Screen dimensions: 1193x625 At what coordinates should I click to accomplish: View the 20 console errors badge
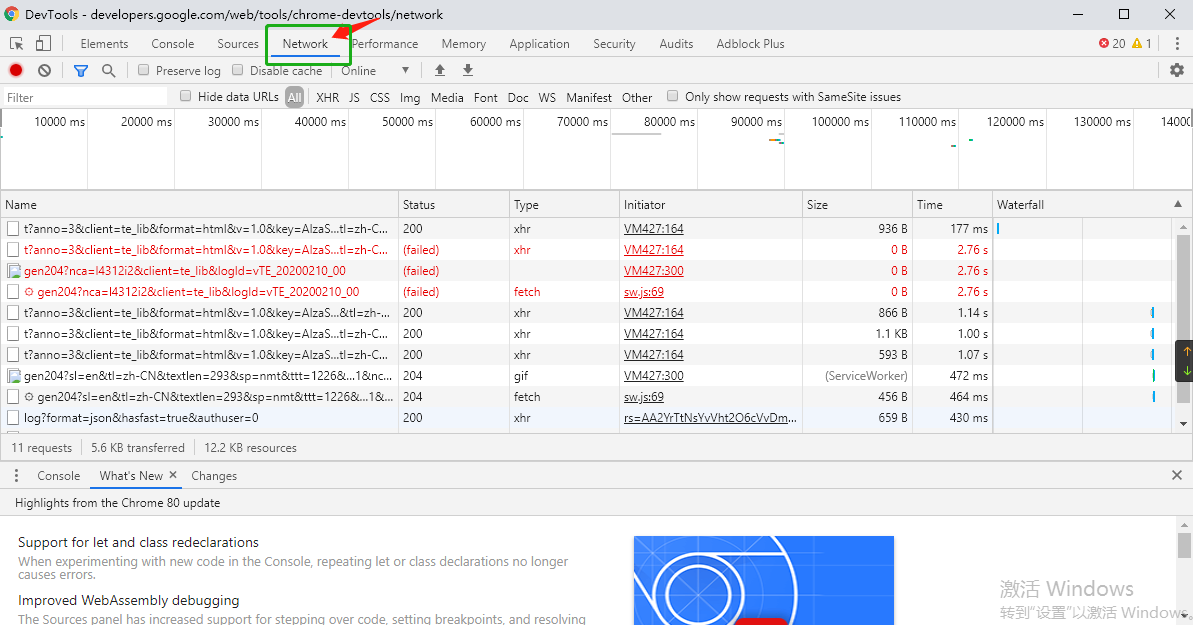pos(1113,43)
